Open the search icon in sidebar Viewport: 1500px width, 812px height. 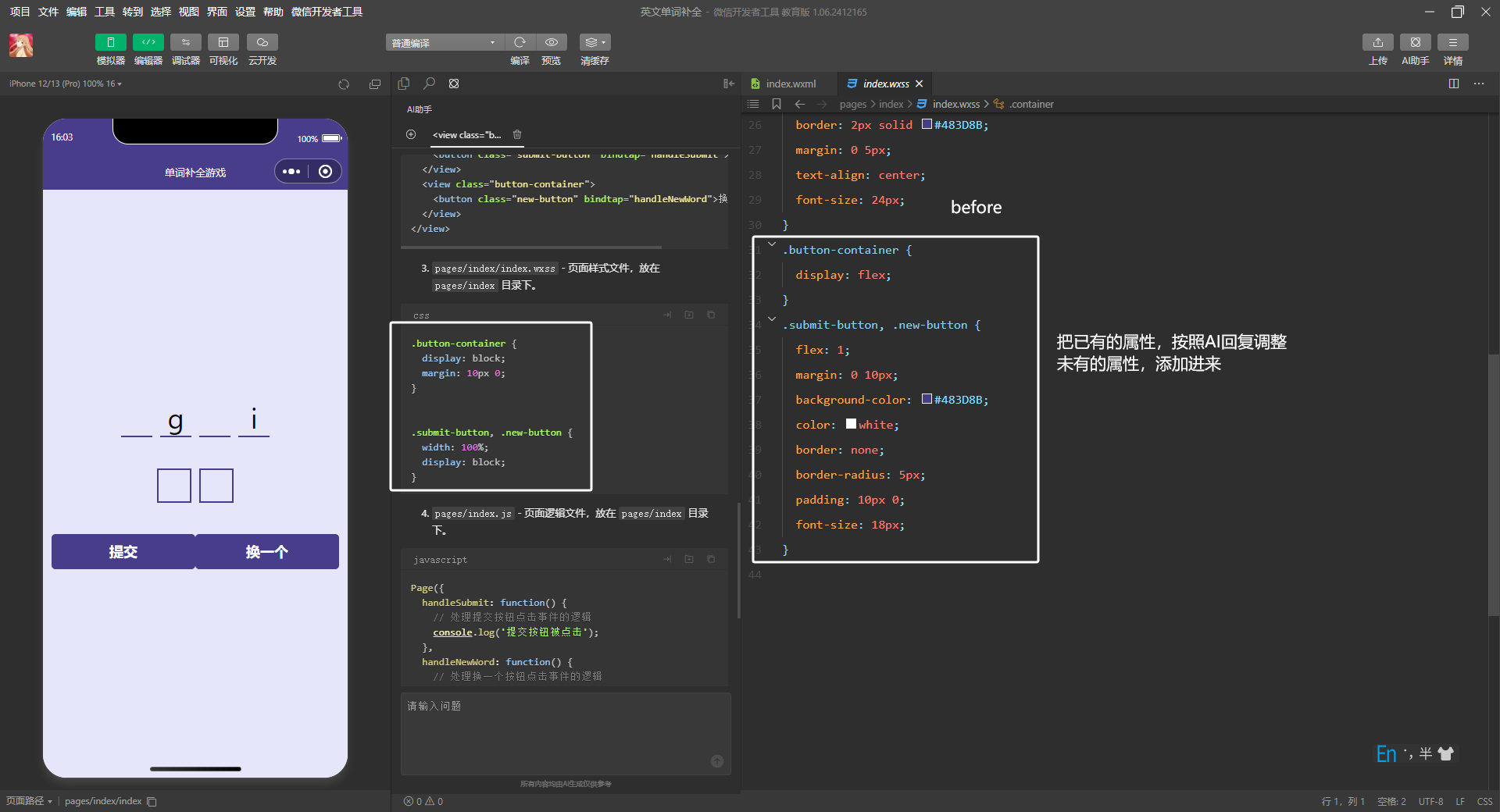429,84
